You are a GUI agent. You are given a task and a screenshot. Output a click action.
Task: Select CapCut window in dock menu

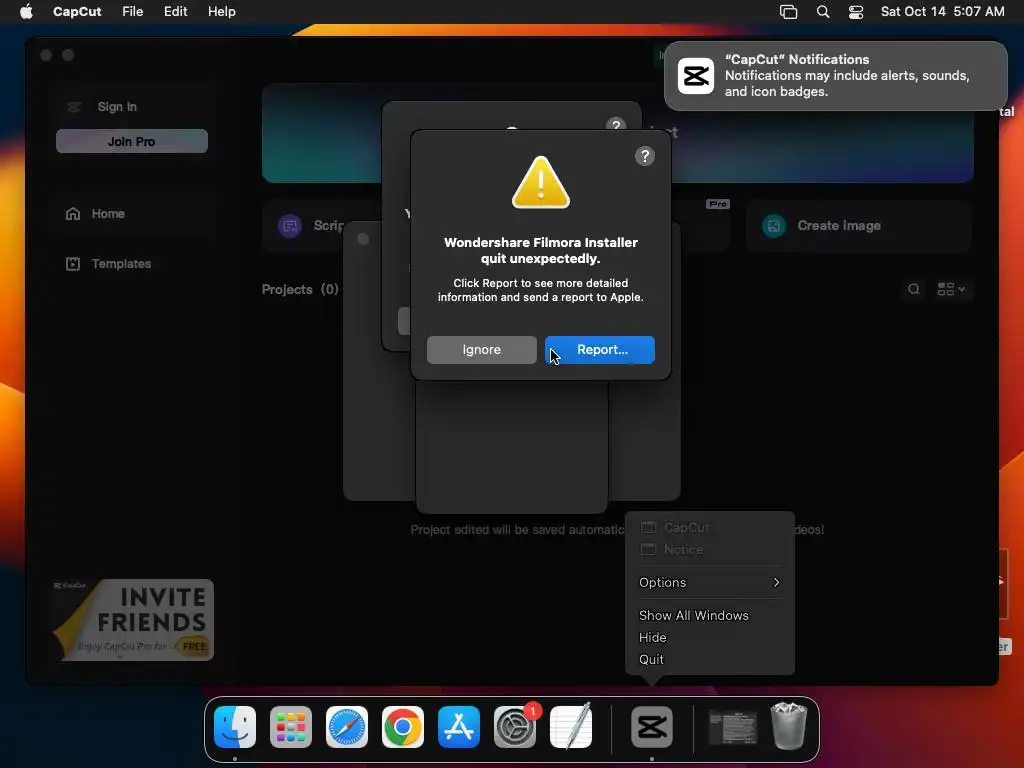[710, 527]
